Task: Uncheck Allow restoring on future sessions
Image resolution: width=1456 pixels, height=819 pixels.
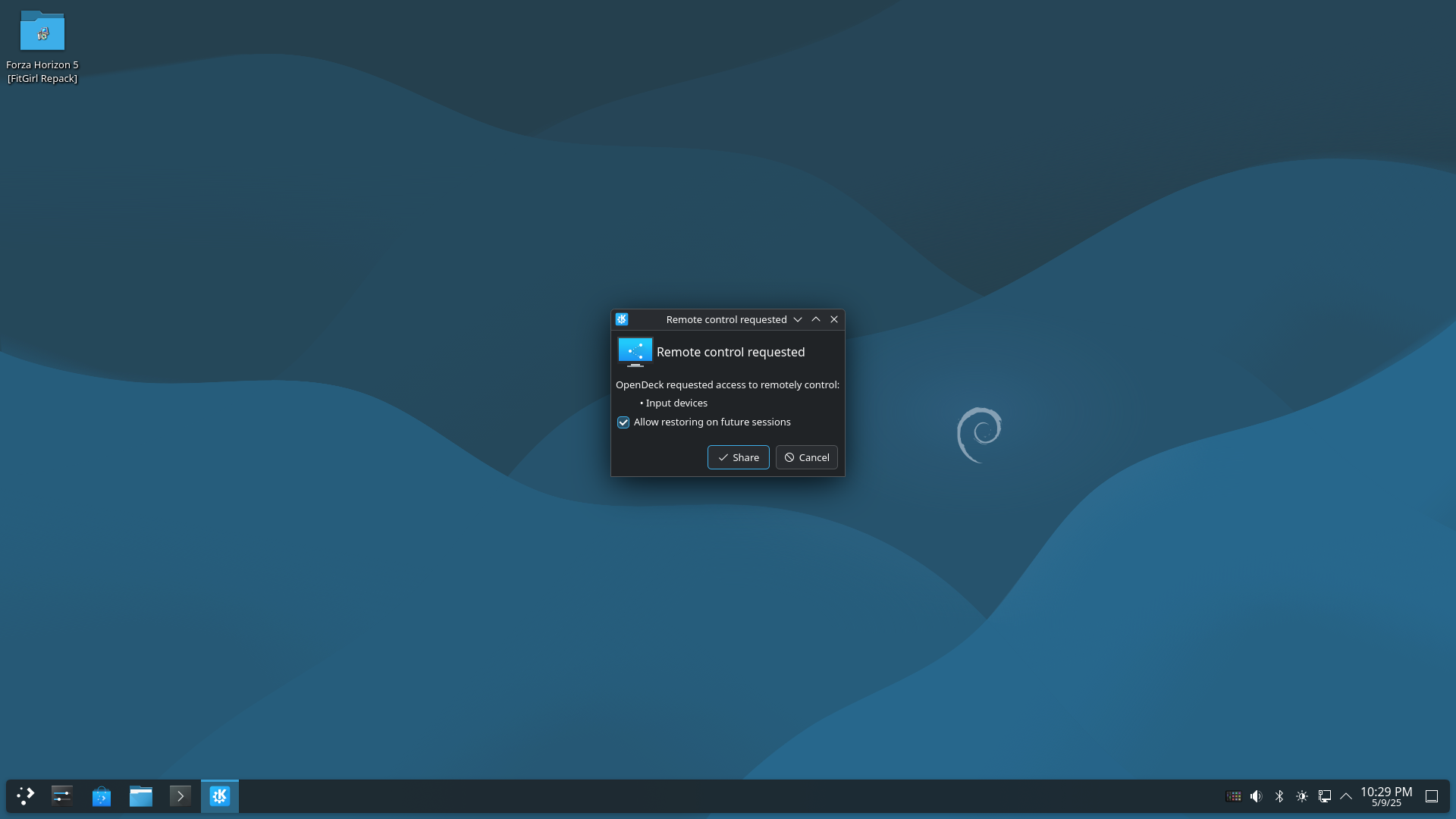Action: pos(623,422)
